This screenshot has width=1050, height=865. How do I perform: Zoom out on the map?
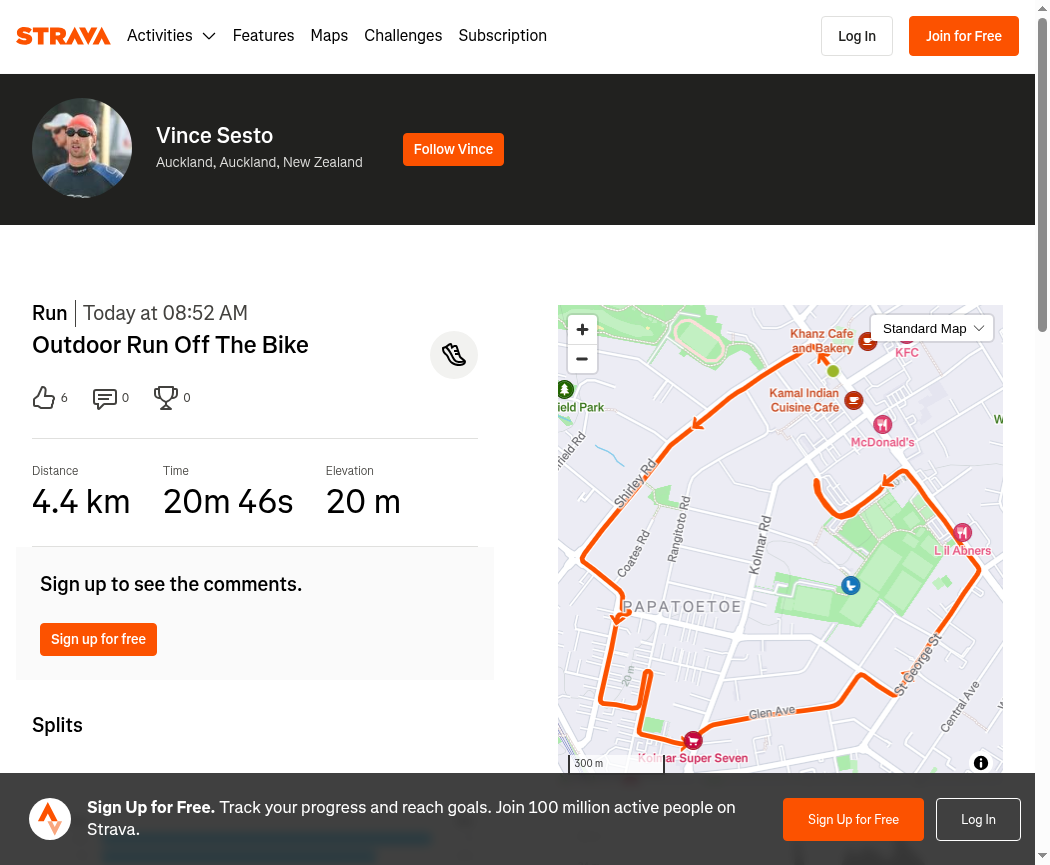[x=582, y=359]
